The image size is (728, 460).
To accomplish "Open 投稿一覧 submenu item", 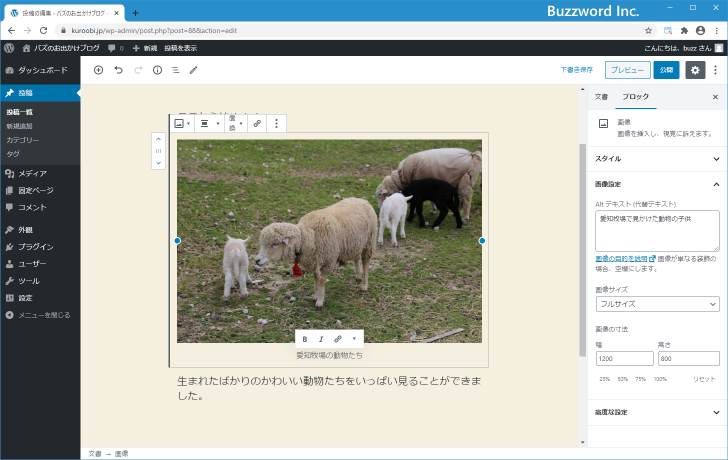I will point(20,112).
